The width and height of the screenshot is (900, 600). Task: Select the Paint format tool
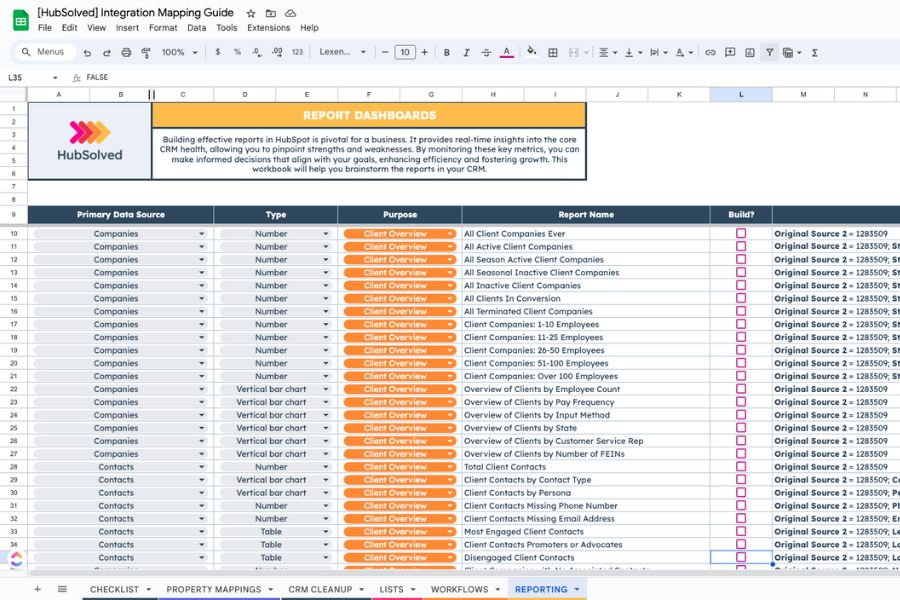click(x=146, y=52)
